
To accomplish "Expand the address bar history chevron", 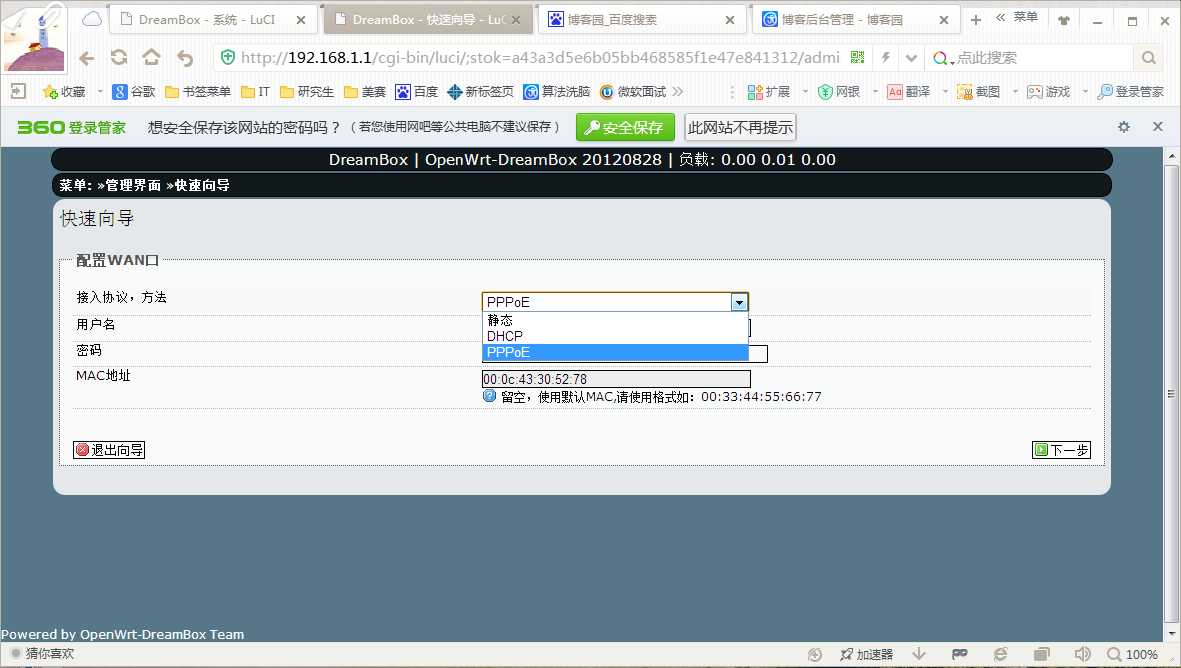I will (911, 58).
